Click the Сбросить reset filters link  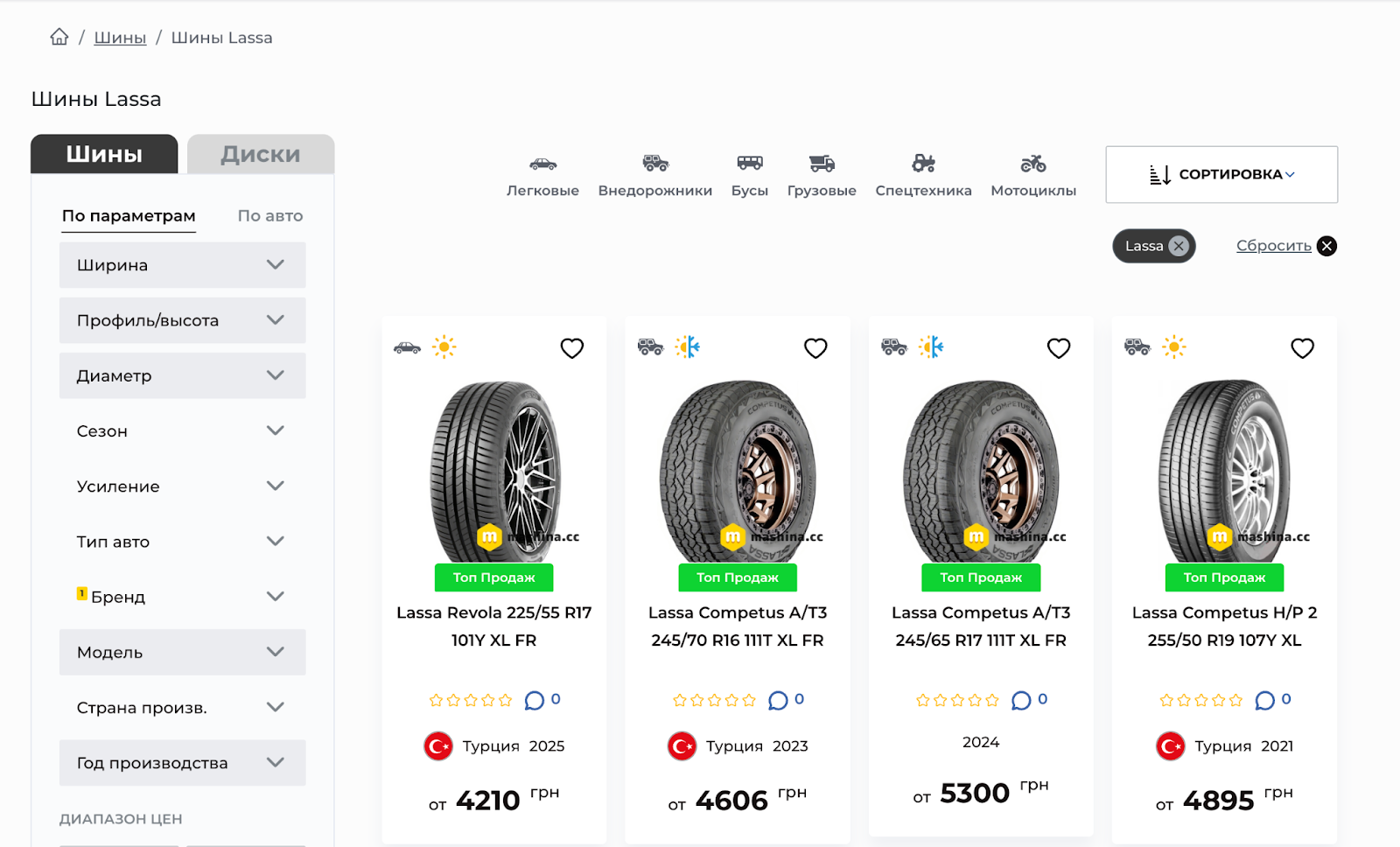tap(1273, 246)
